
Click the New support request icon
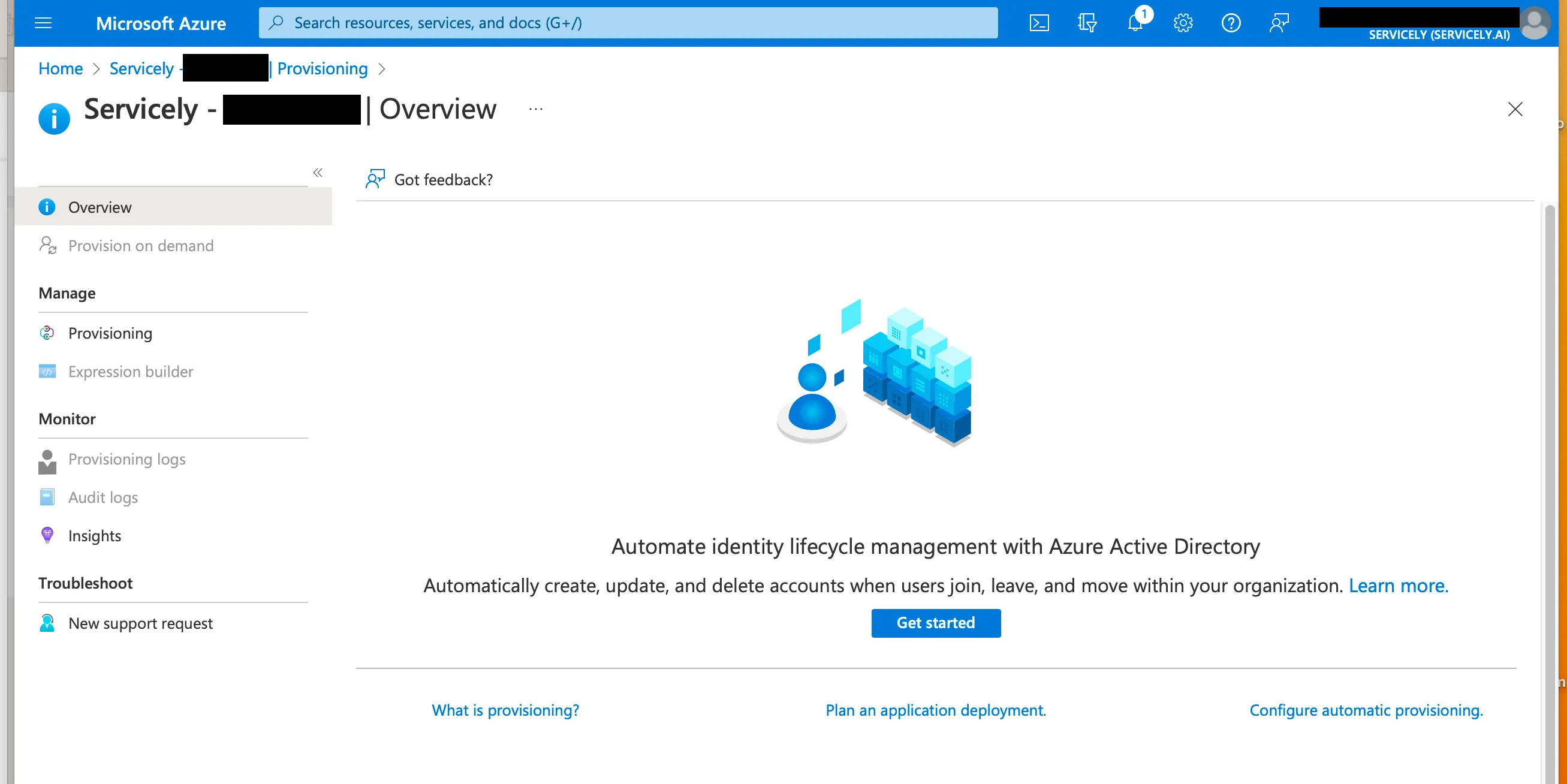point(47,623)
